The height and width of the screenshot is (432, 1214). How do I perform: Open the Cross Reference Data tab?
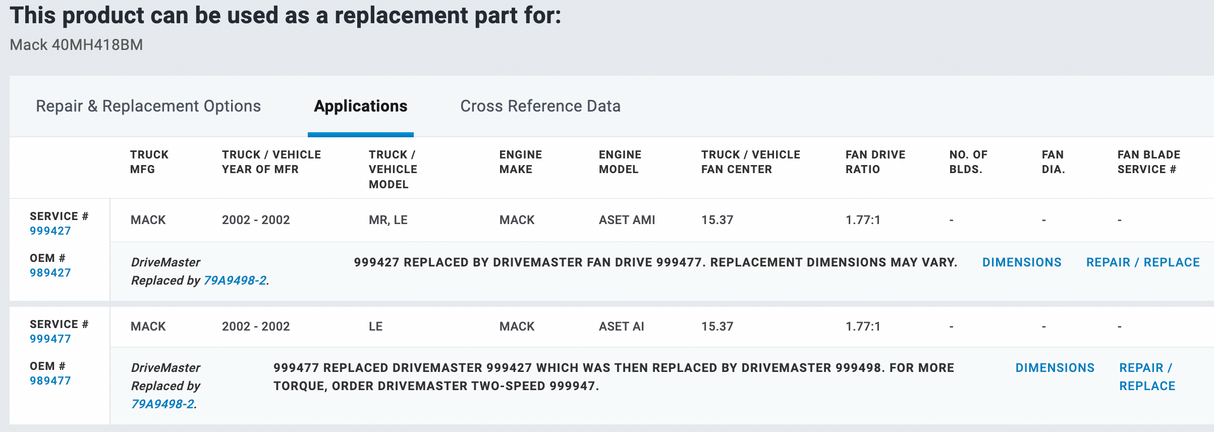click(540, 106)
